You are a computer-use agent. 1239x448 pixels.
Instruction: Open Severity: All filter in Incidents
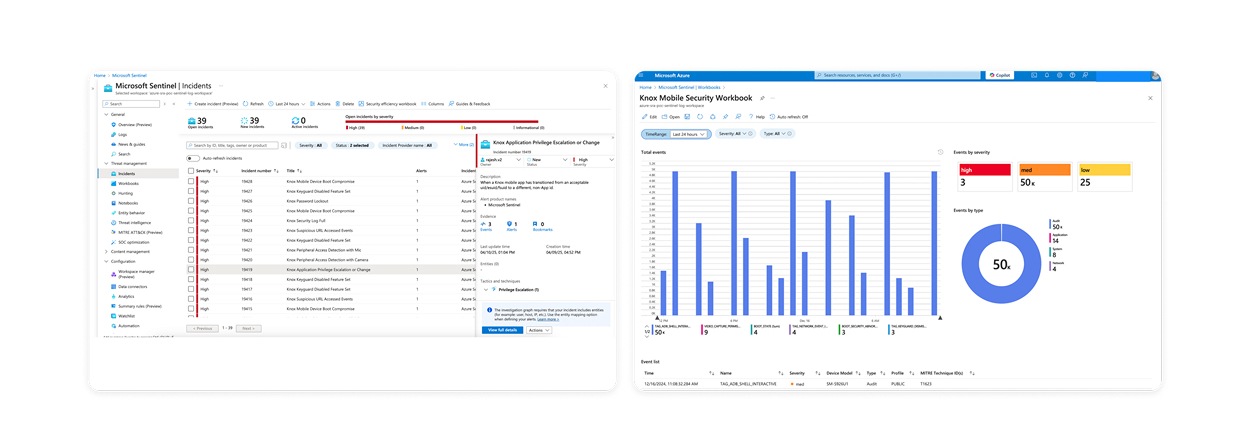[311, 145]
